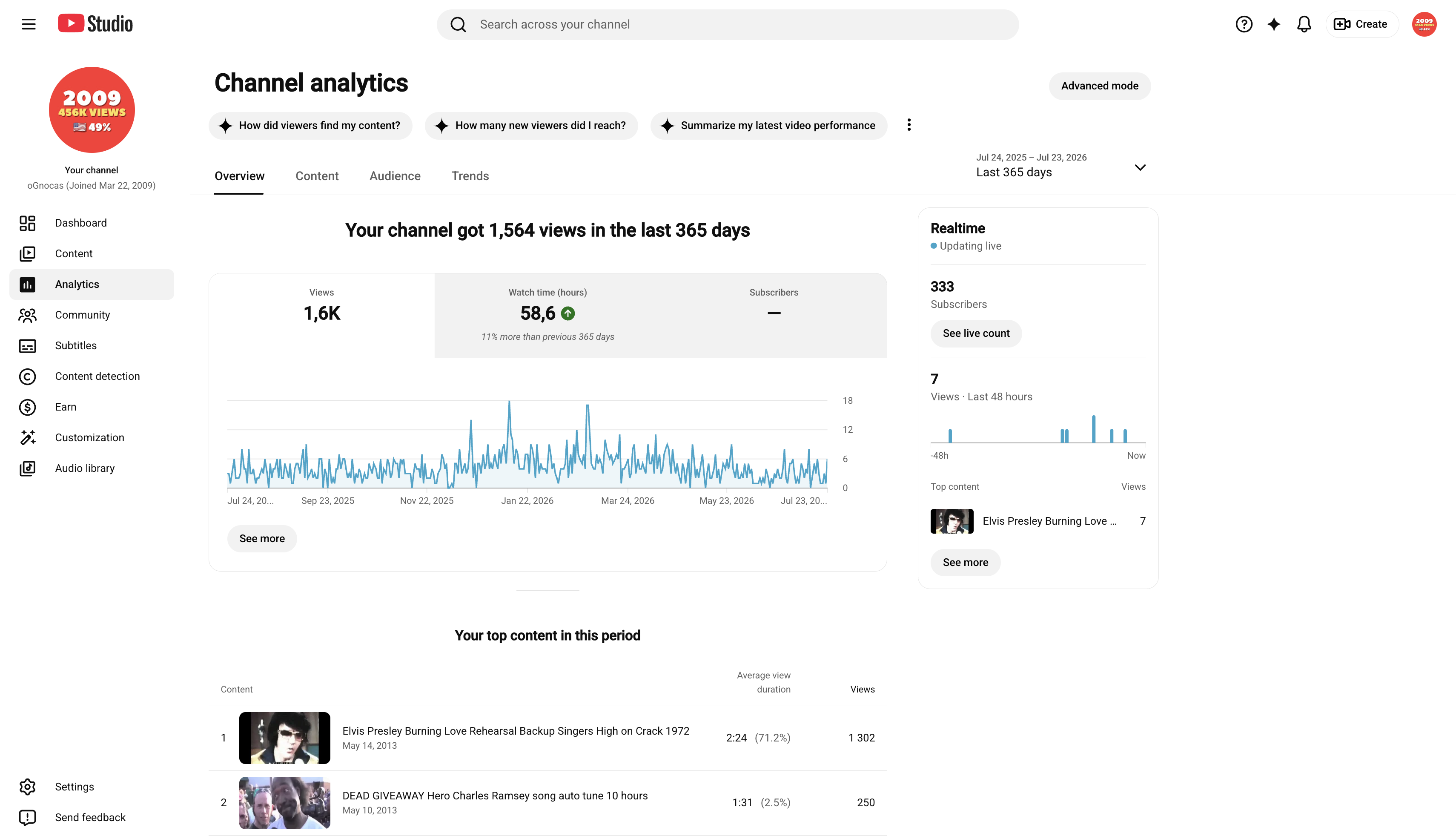This screenshot has height=839, width=1456.
Task: Open the Help question mark icon
Action: point(1244,24)
